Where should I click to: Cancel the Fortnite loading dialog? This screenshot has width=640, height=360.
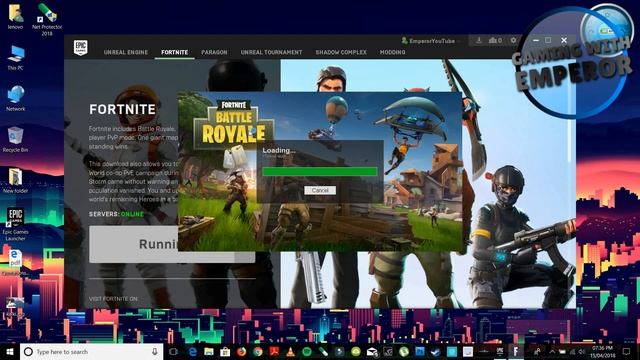[x=320, y=190]
